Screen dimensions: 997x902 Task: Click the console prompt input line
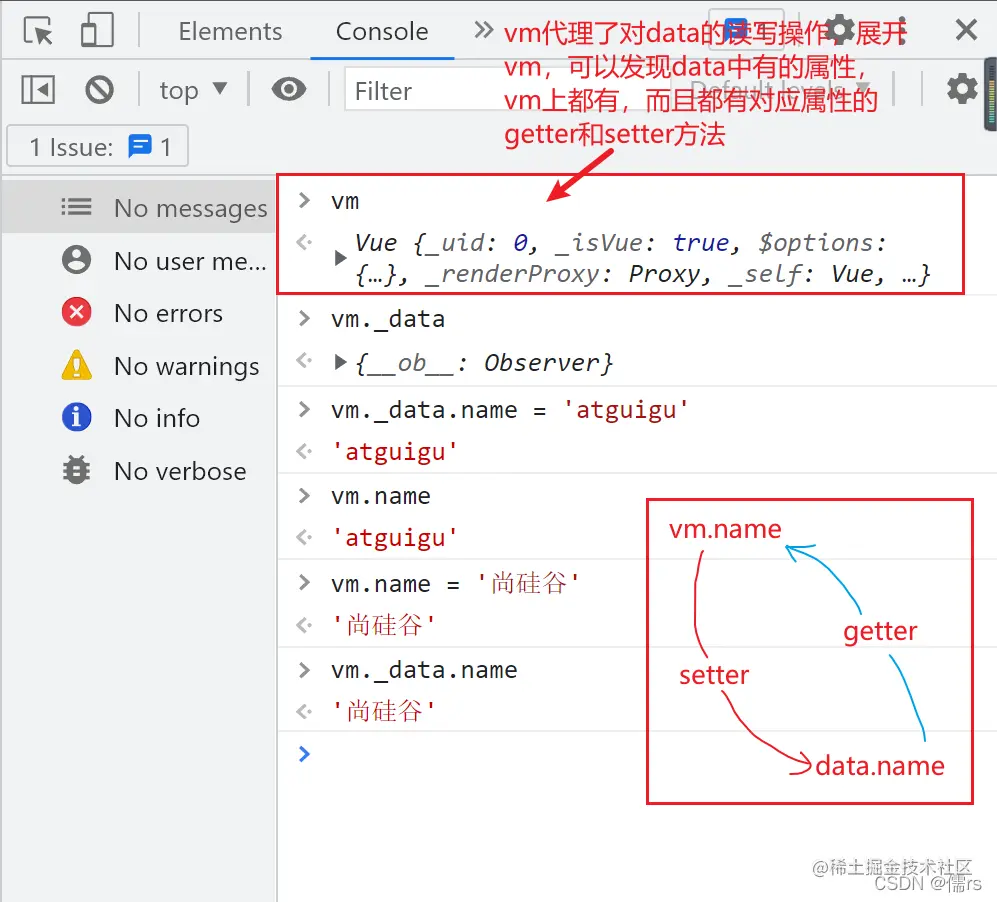[x=636, y=754]
